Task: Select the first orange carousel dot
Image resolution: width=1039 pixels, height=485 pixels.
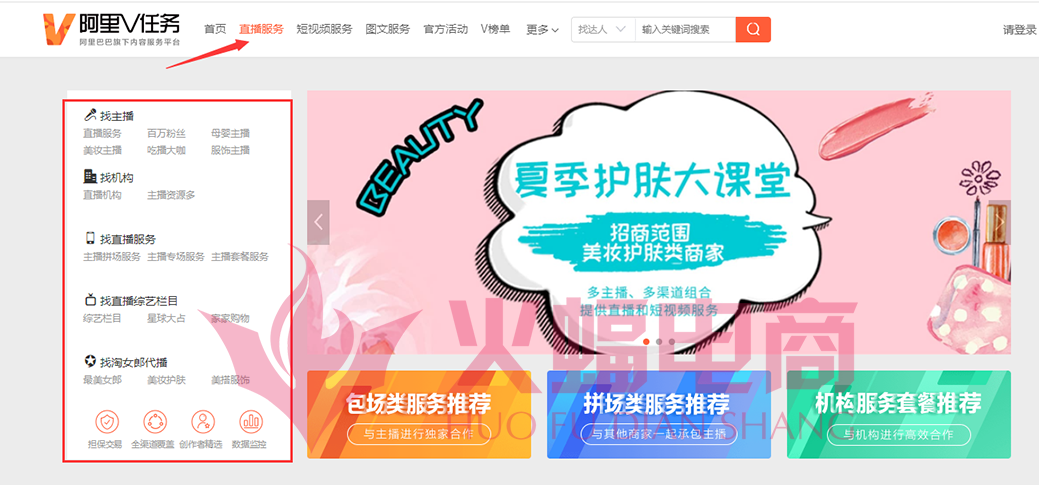Action: point(646,342)
